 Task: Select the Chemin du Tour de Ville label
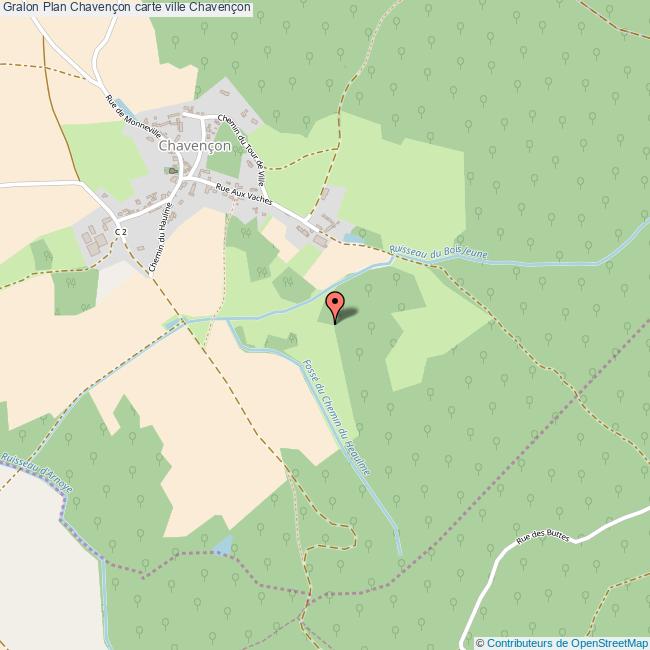click(x=242, y=150)
